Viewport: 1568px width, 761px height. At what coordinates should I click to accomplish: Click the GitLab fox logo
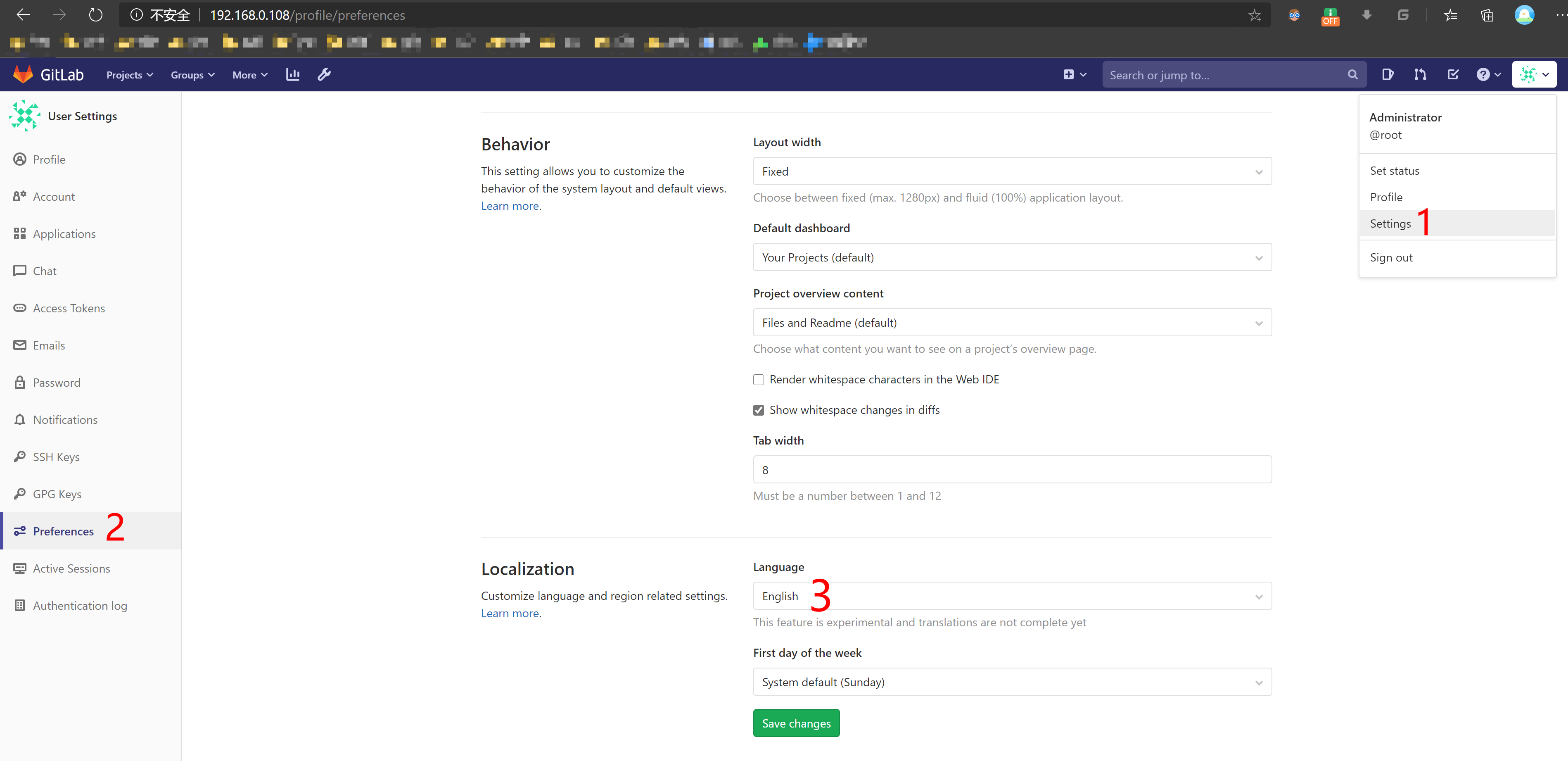click(x=23, y=74)
